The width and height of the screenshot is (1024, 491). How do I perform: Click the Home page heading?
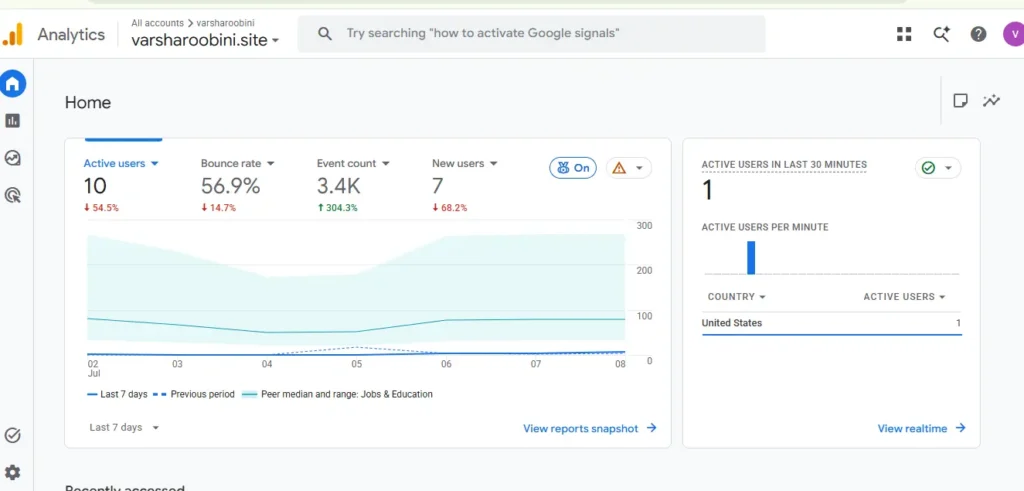[x=88, y=103]
